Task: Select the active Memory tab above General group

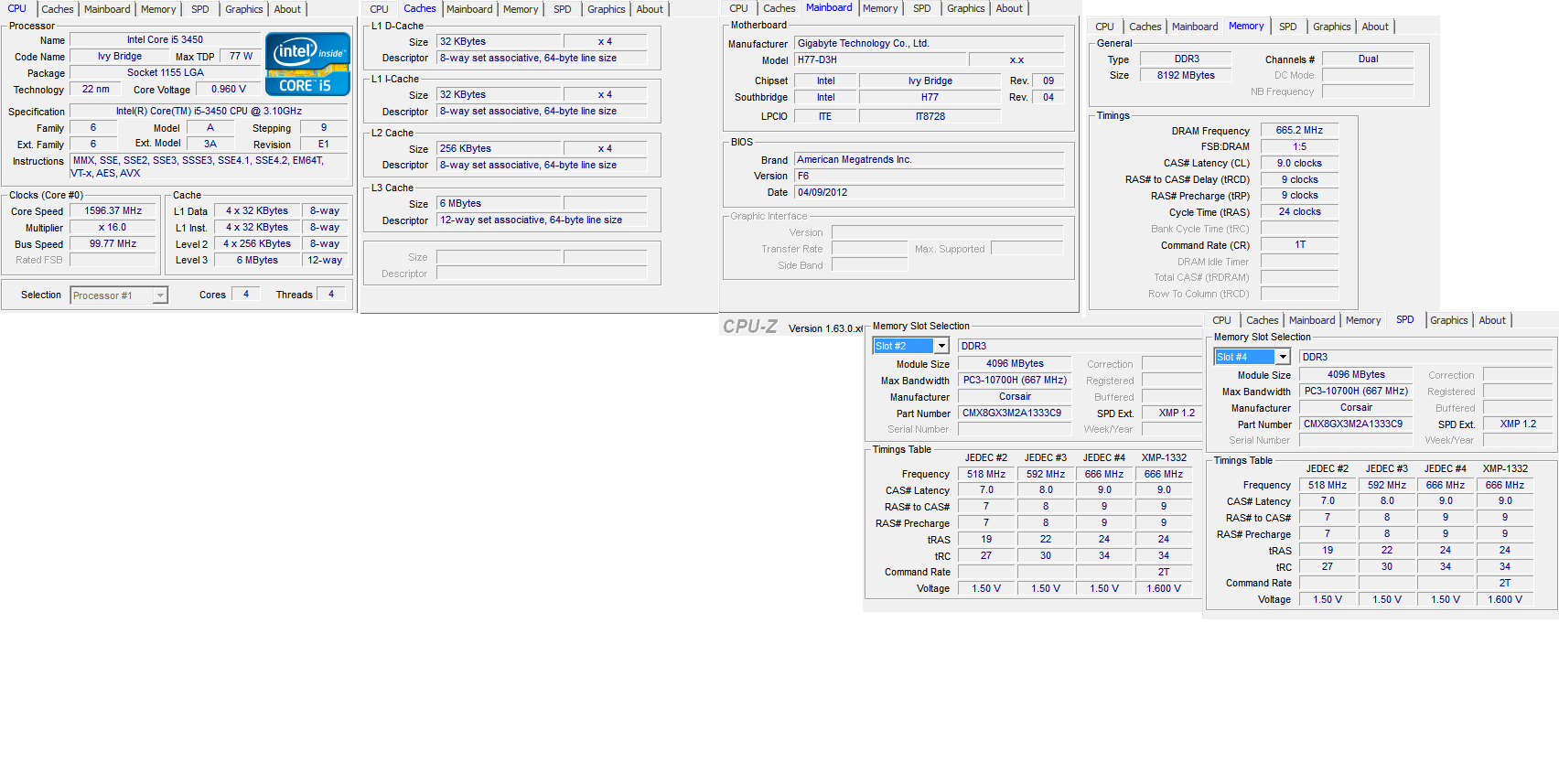Action: click(1246, 26)
